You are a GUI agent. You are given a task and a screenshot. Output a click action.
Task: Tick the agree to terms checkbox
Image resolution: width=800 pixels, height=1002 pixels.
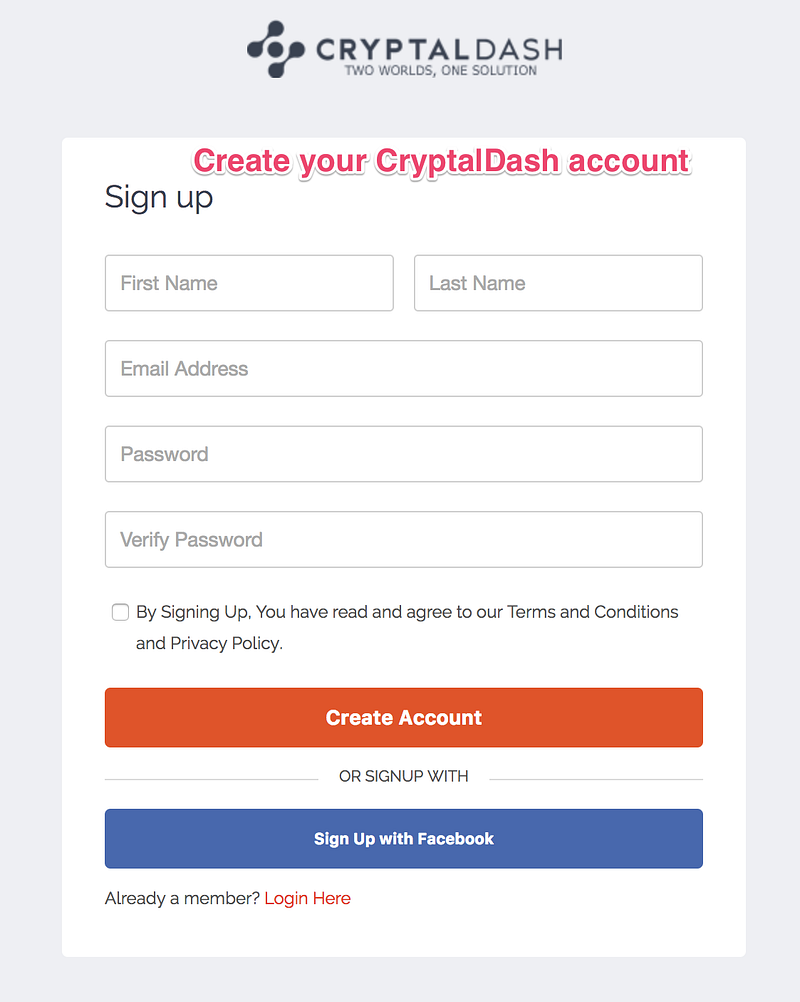120,612
